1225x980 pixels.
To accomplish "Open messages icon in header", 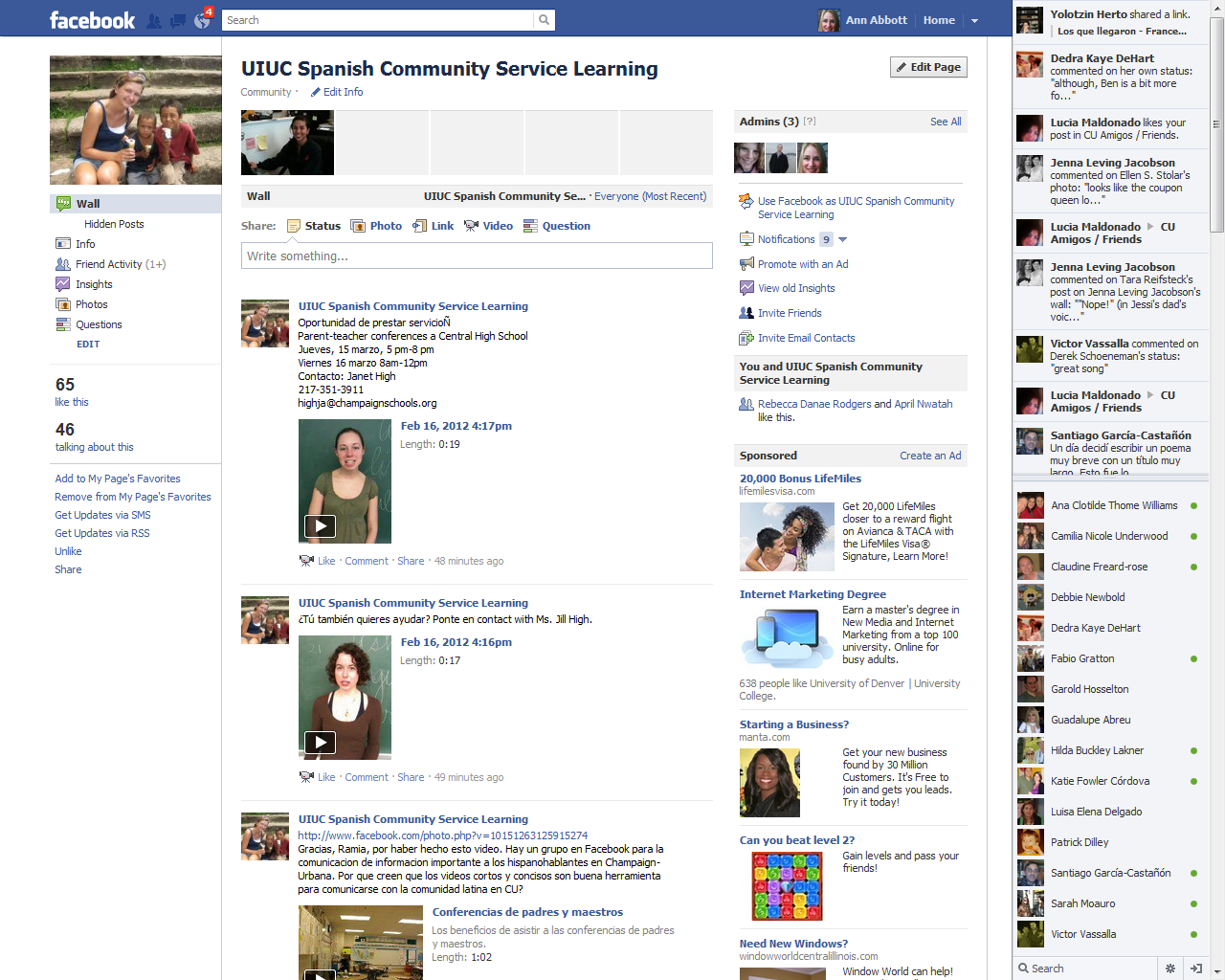I will [x=178, y=20].
